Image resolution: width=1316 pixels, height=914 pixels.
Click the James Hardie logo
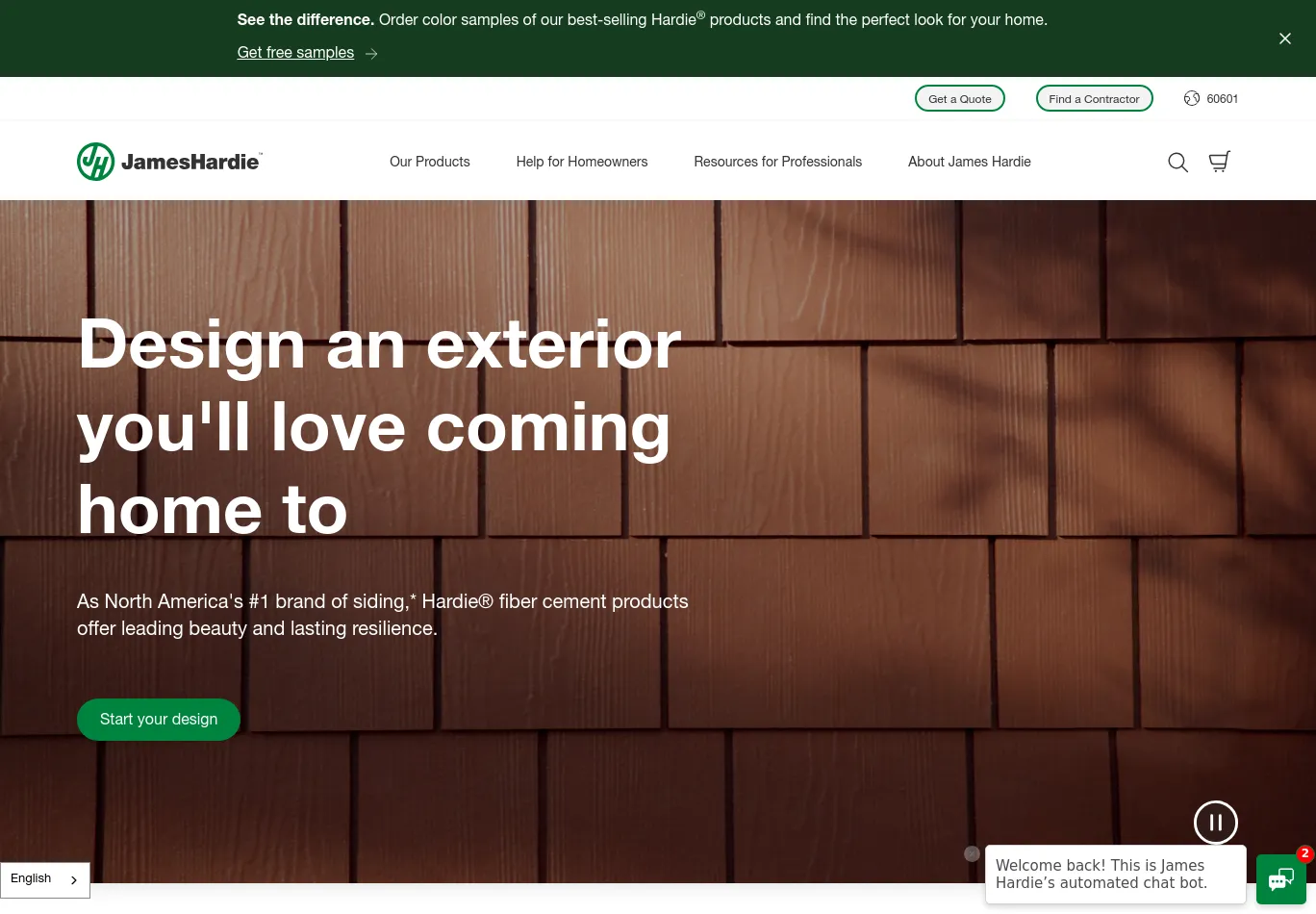(x=169, y=162)
